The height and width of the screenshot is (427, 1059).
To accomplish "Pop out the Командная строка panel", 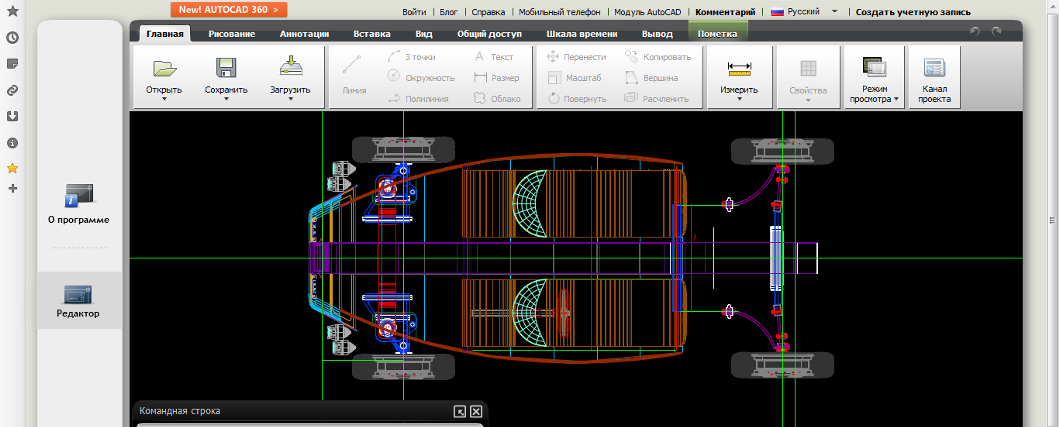I will click(460, 411).
